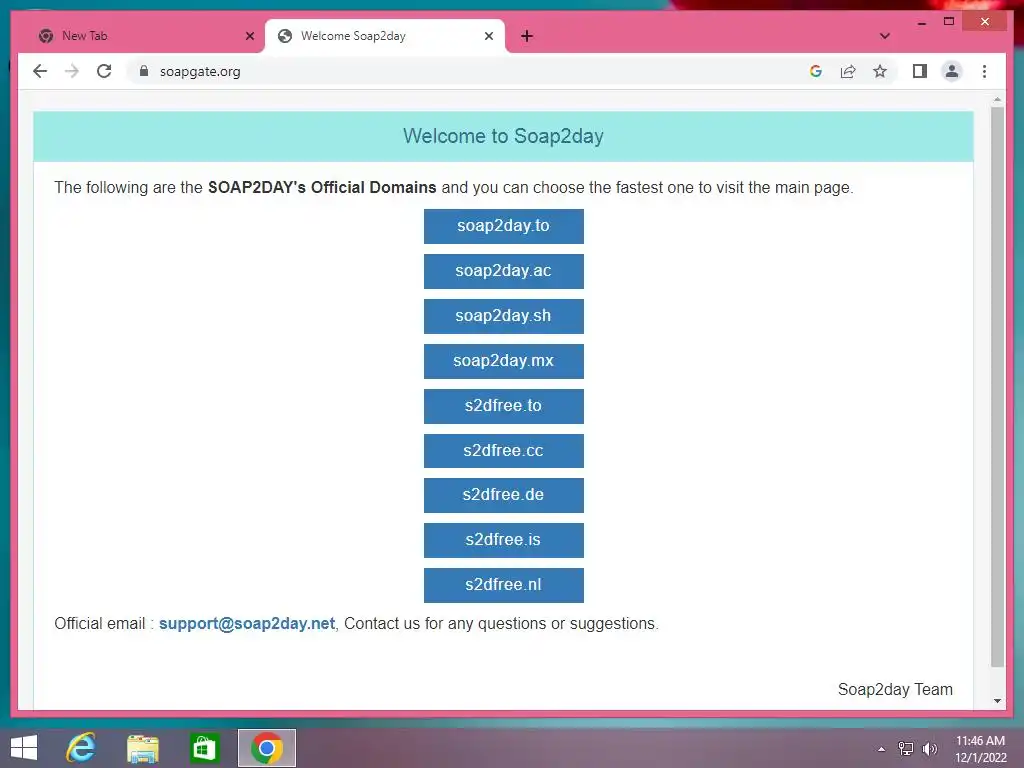This screenshot has width=1024, height=768.
Task: Go to the soap2day.mx domain
Action: 504,361
